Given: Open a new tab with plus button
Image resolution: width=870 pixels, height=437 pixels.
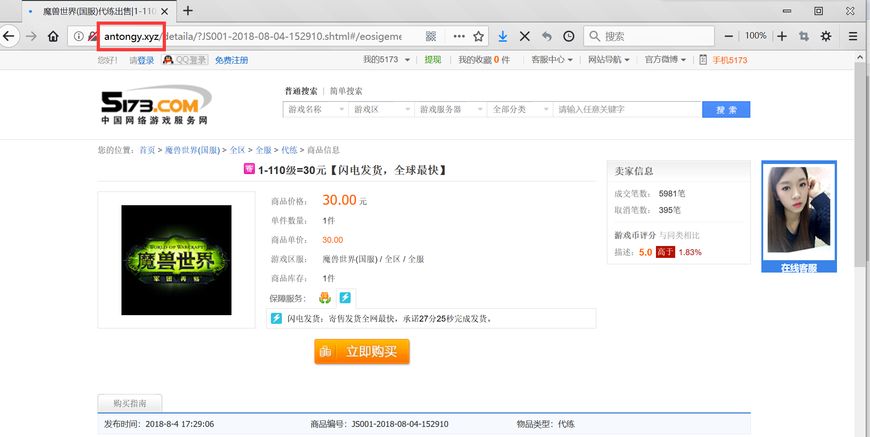Looking at the screenshot, I should [188, 11].
